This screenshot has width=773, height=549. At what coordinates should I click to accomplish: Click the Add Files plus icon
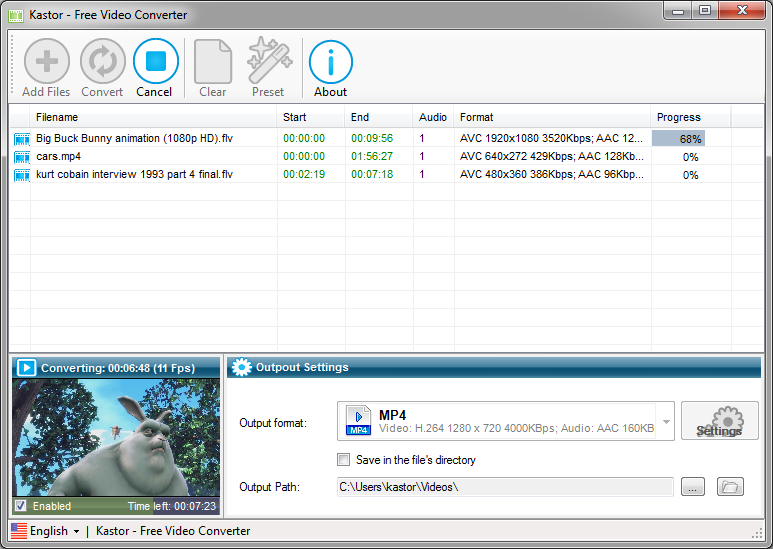(x=47, y=61)
